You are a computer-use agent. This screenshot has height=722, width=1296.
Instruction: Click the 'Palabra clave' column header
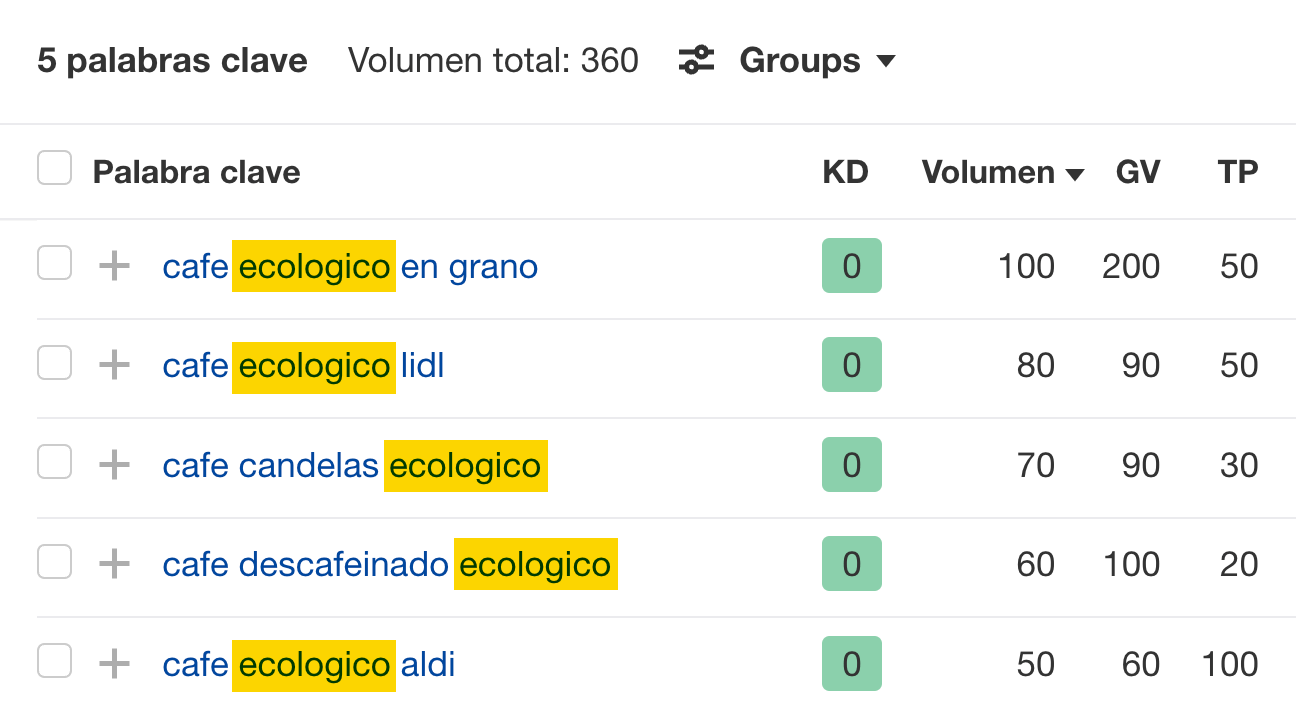pyautogui.click(x=196, y=172)
